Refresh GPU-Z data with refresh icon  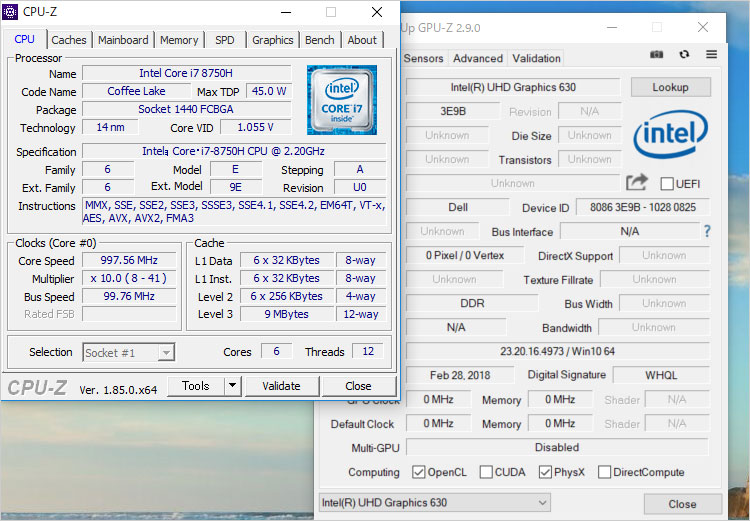click(684, 55)
